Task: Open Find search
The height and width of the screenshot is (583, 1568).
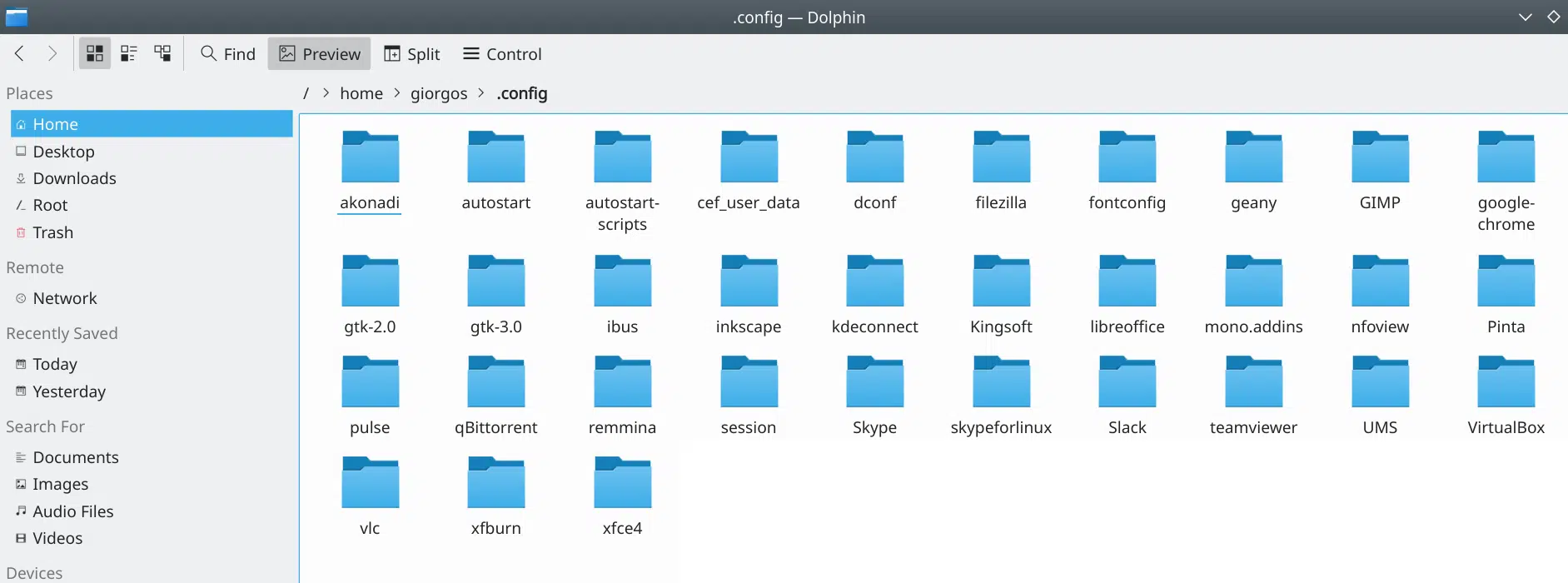Action: 227,53
